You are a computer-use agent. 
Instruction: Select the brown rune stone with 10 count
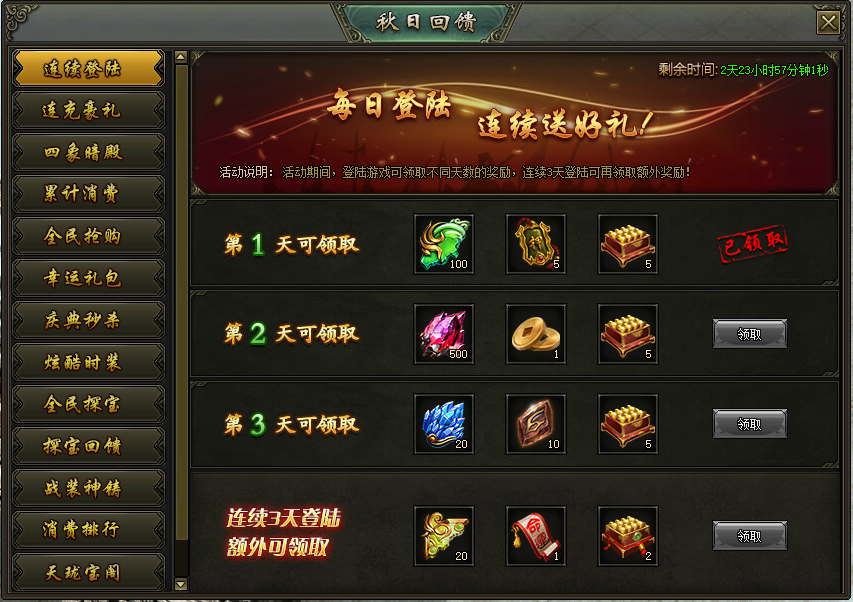(536, 424)
